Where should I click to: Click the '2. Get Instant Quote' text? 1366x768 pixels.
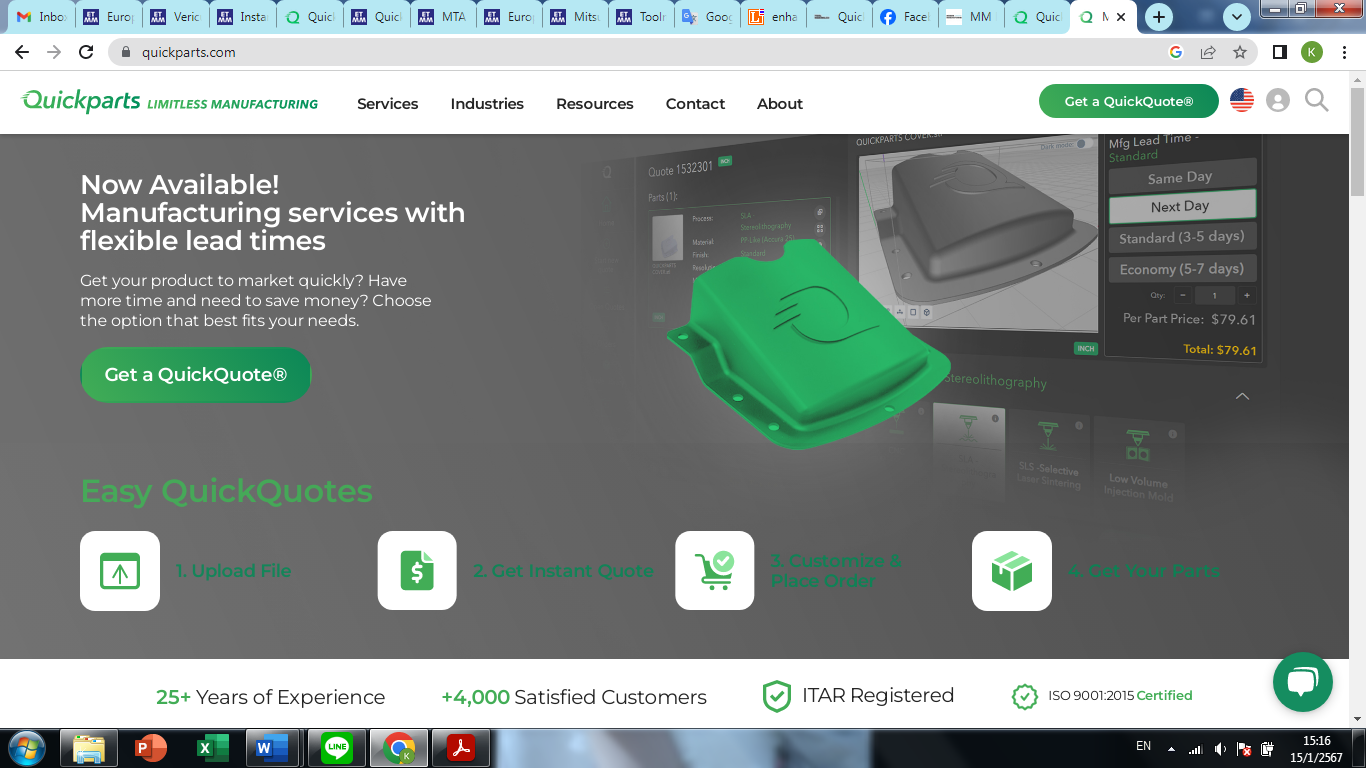(x=563, y=571)
